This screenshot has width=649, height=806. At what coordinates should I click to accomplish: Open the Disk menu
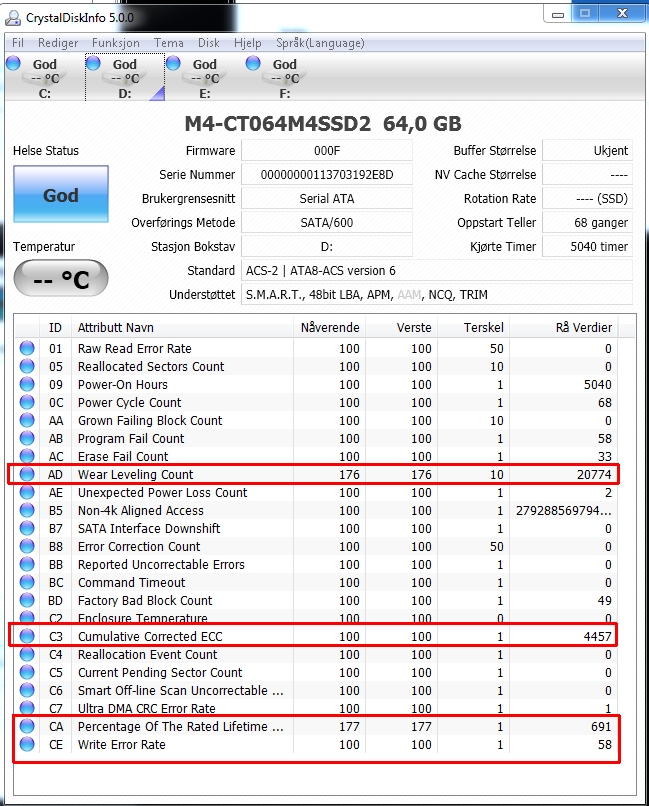(209, 43)
